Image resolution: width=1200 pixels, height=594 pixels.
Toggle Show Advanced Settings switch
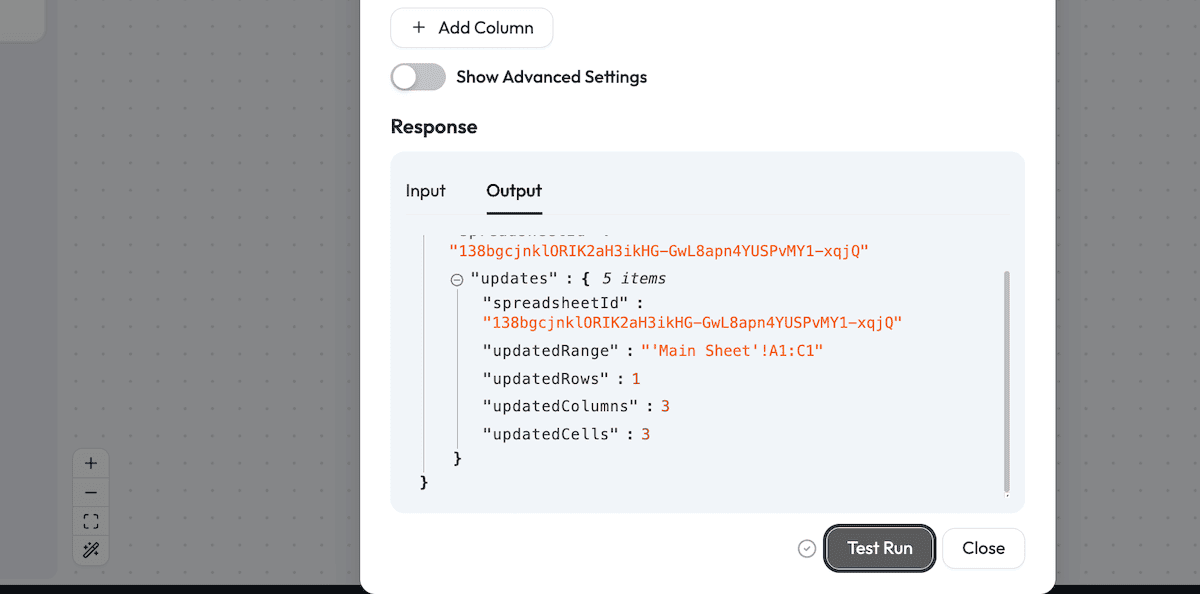tap(418, 77)
